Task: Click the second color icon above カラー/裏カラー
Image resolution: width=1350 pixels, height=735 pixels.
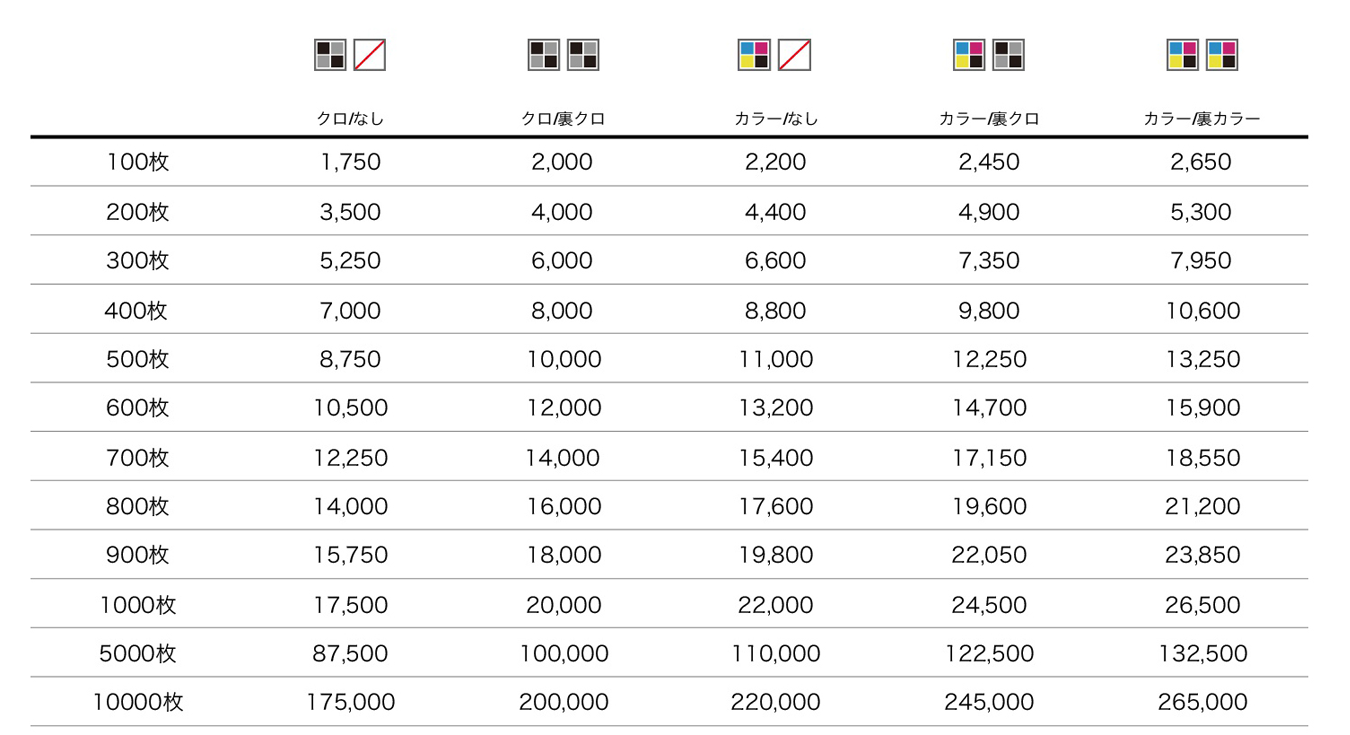Action: coord(1222,55)
